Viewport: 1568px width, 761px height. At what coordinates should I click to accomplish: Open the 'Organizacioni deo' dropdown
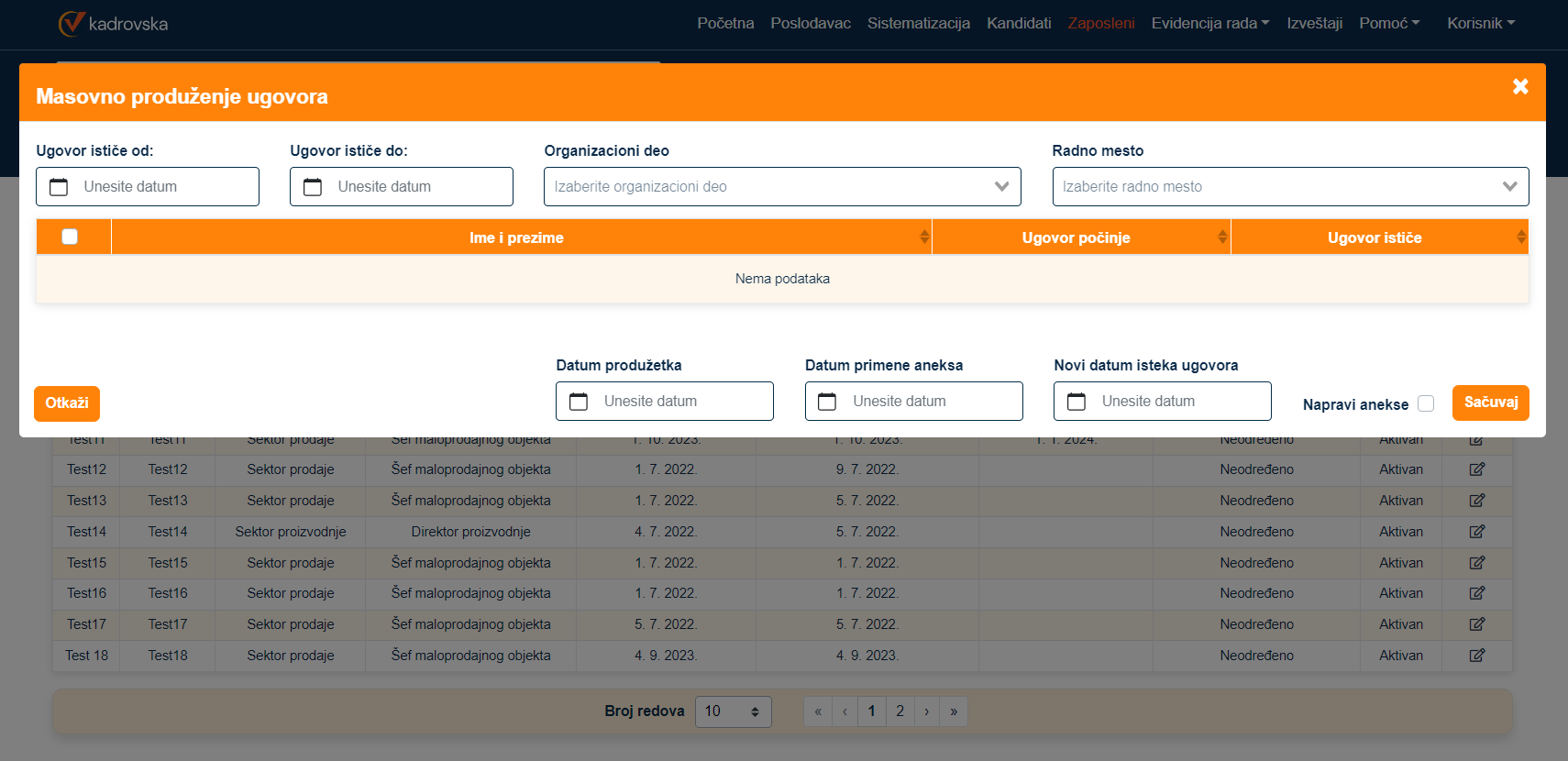point(782,187)
